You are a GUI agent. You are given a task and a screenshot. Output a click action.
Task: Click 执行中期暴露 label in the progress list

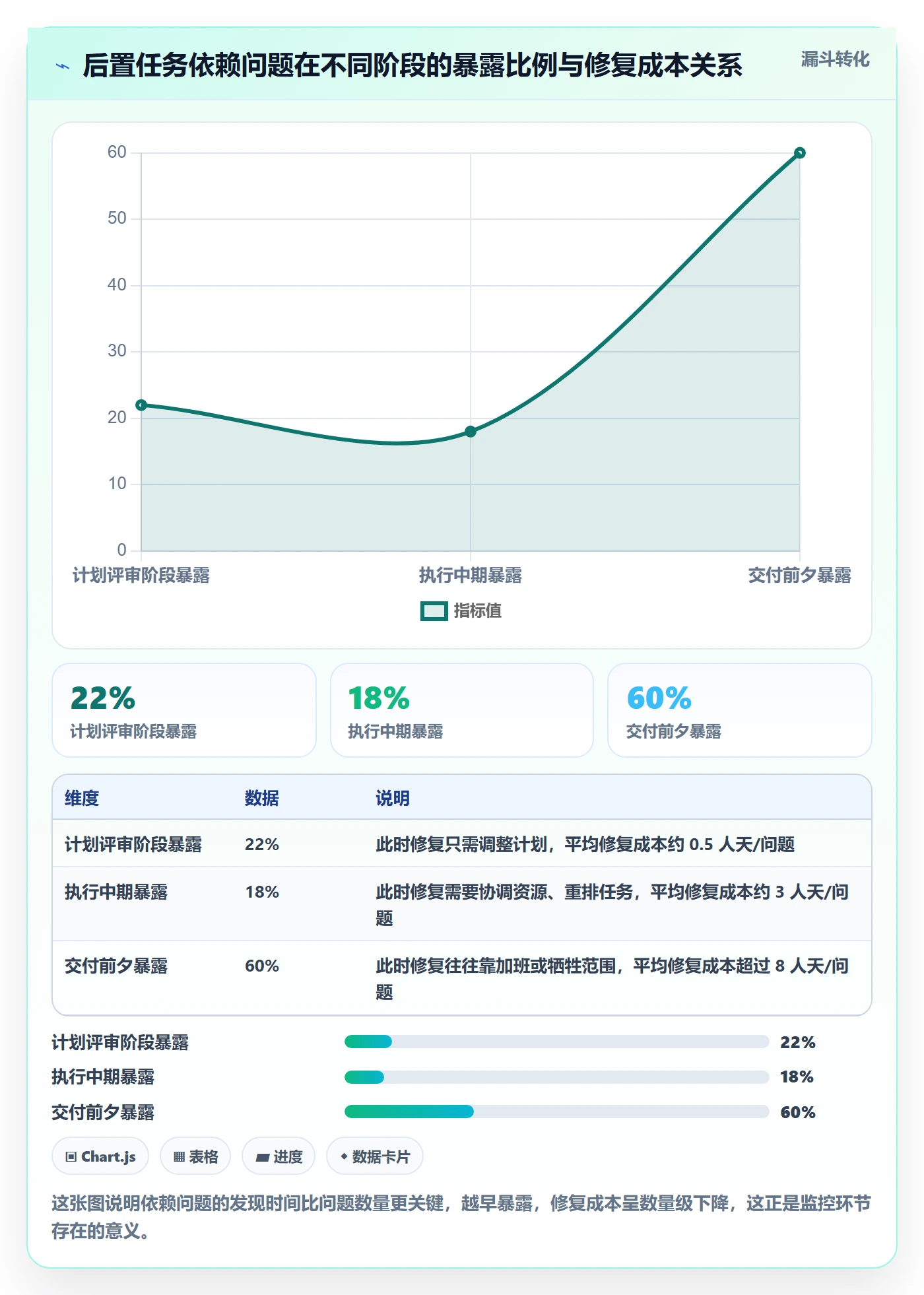point(103,1077)
